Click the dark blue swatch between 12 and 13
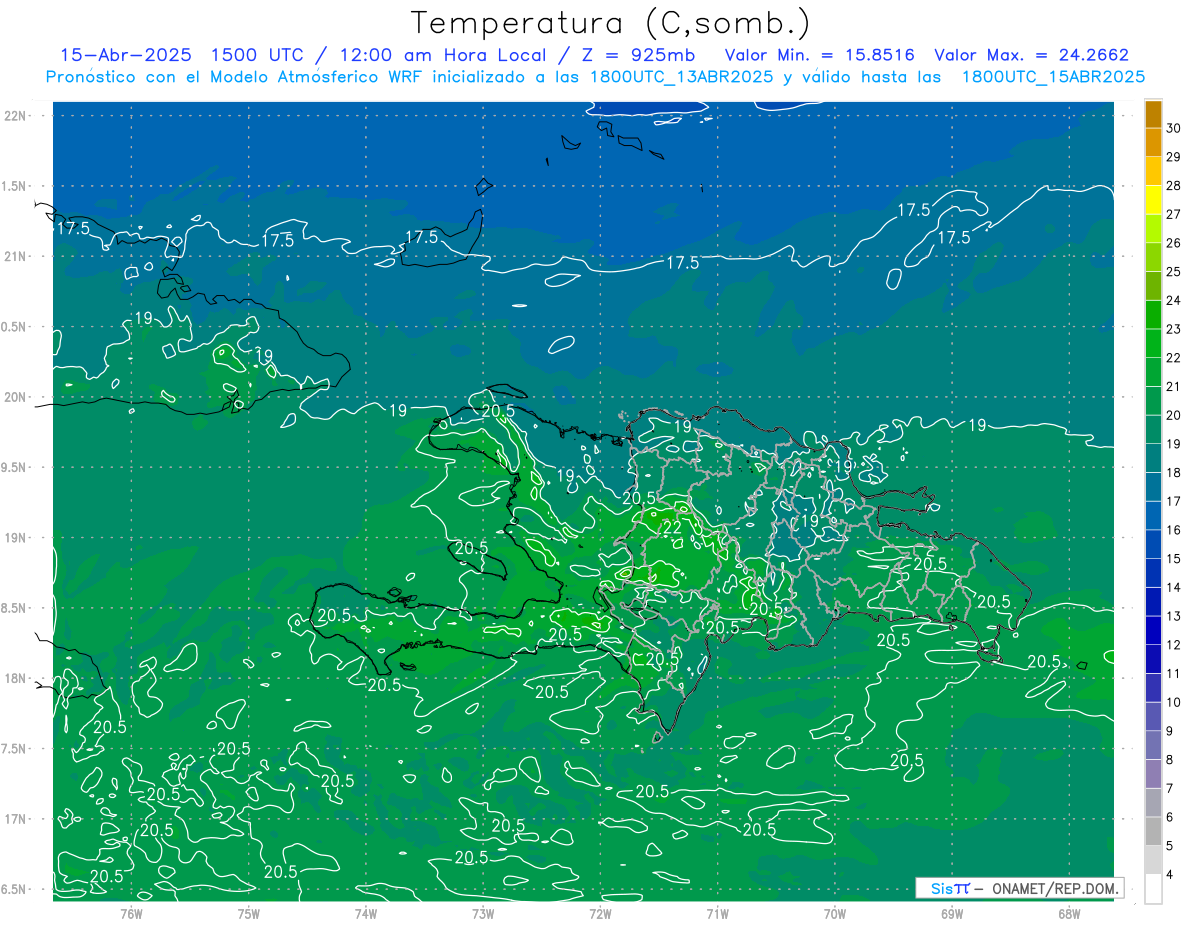The image size is (1200, 927). tap(1154, 630)
